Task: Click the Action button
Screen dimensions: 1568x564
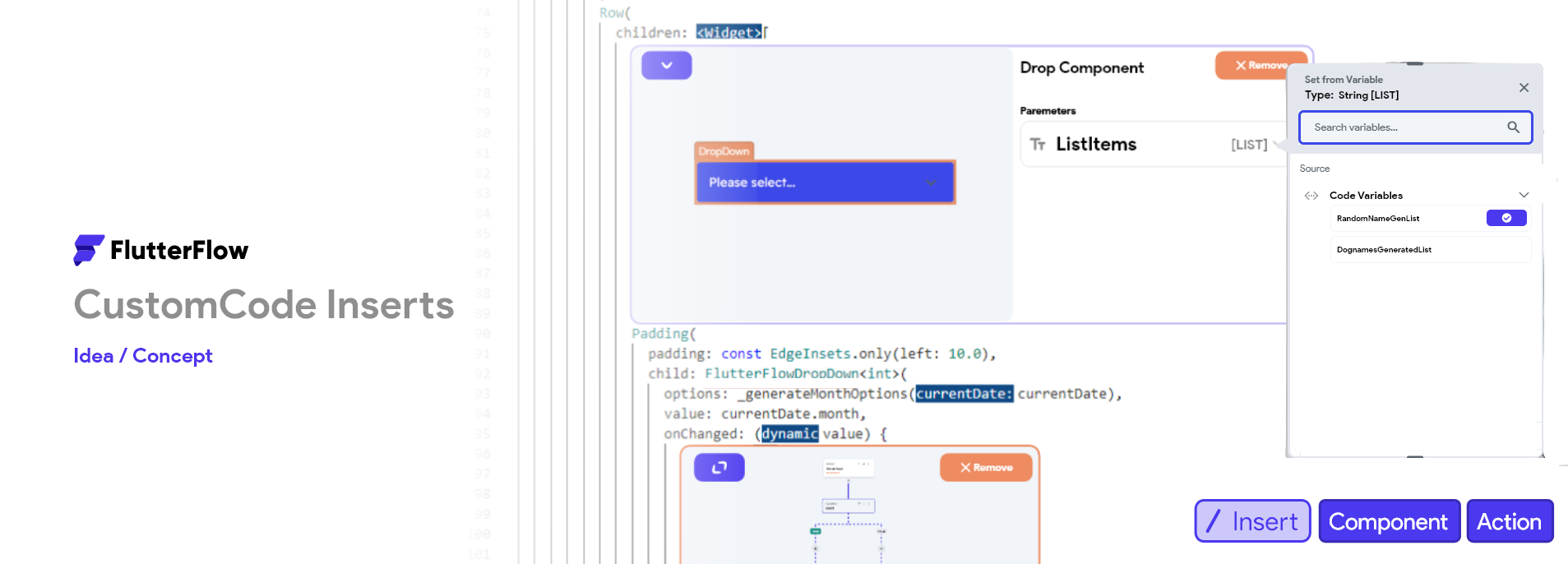Action: click(x=1510, y=521)
